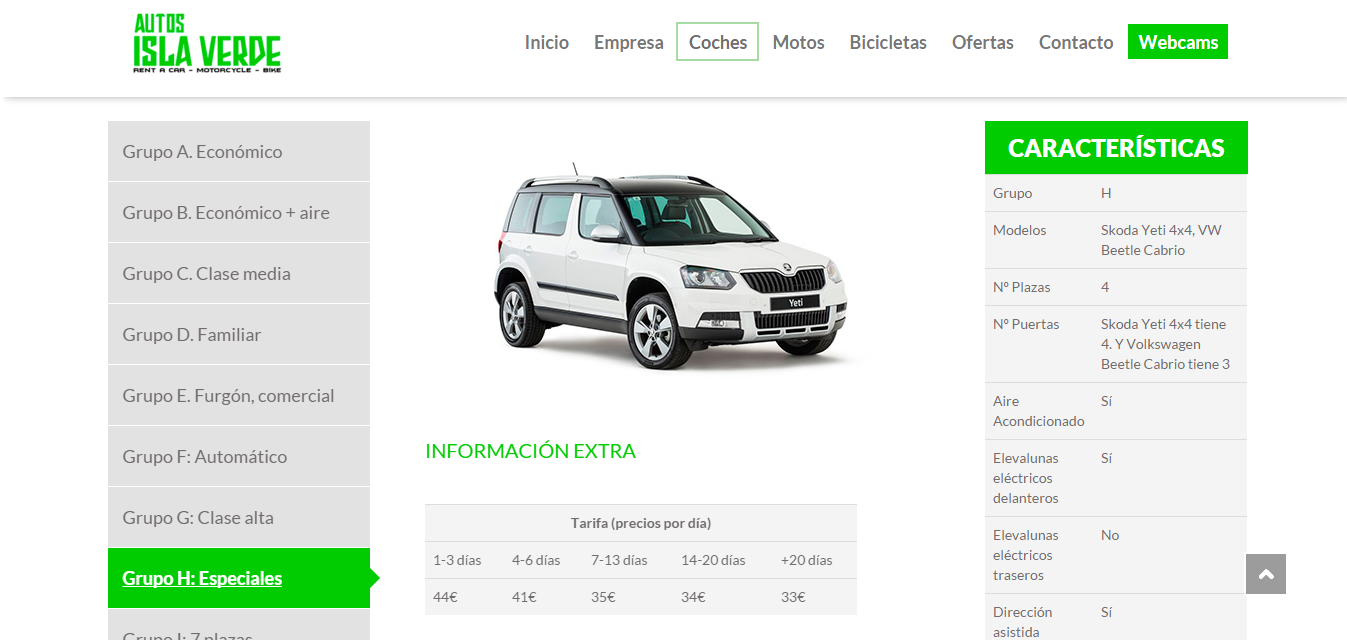This screenshot has height=640, width=1347.
Task: Navigate to Bicicletas
Action: [888, 42]
